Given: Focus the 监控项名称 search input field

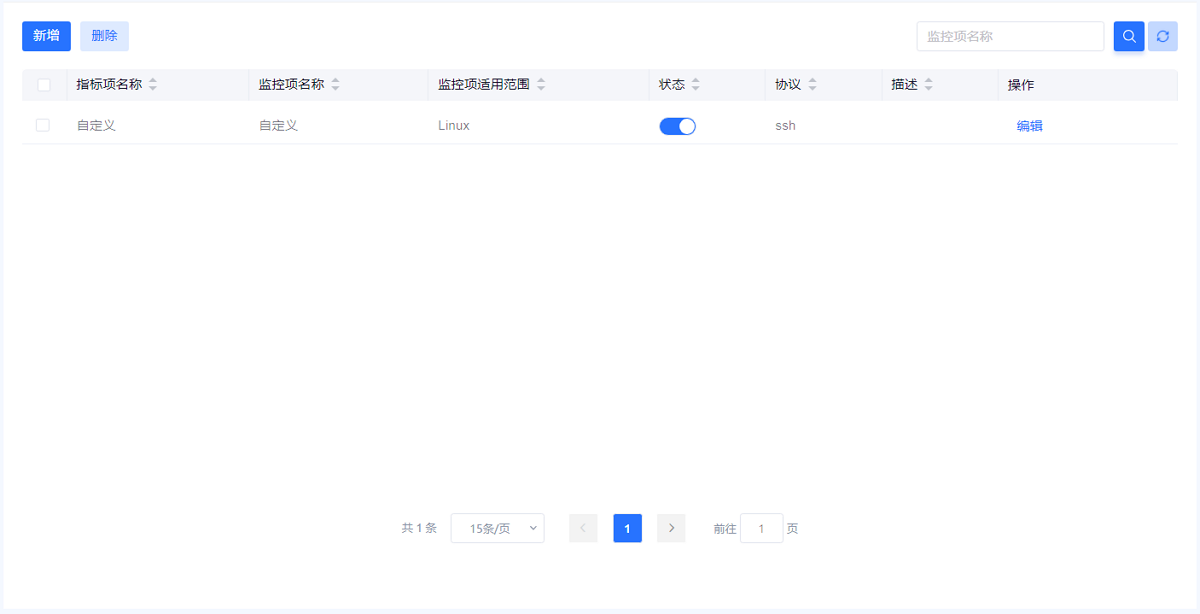Looking at the screenshot, I should (1010, 37).
